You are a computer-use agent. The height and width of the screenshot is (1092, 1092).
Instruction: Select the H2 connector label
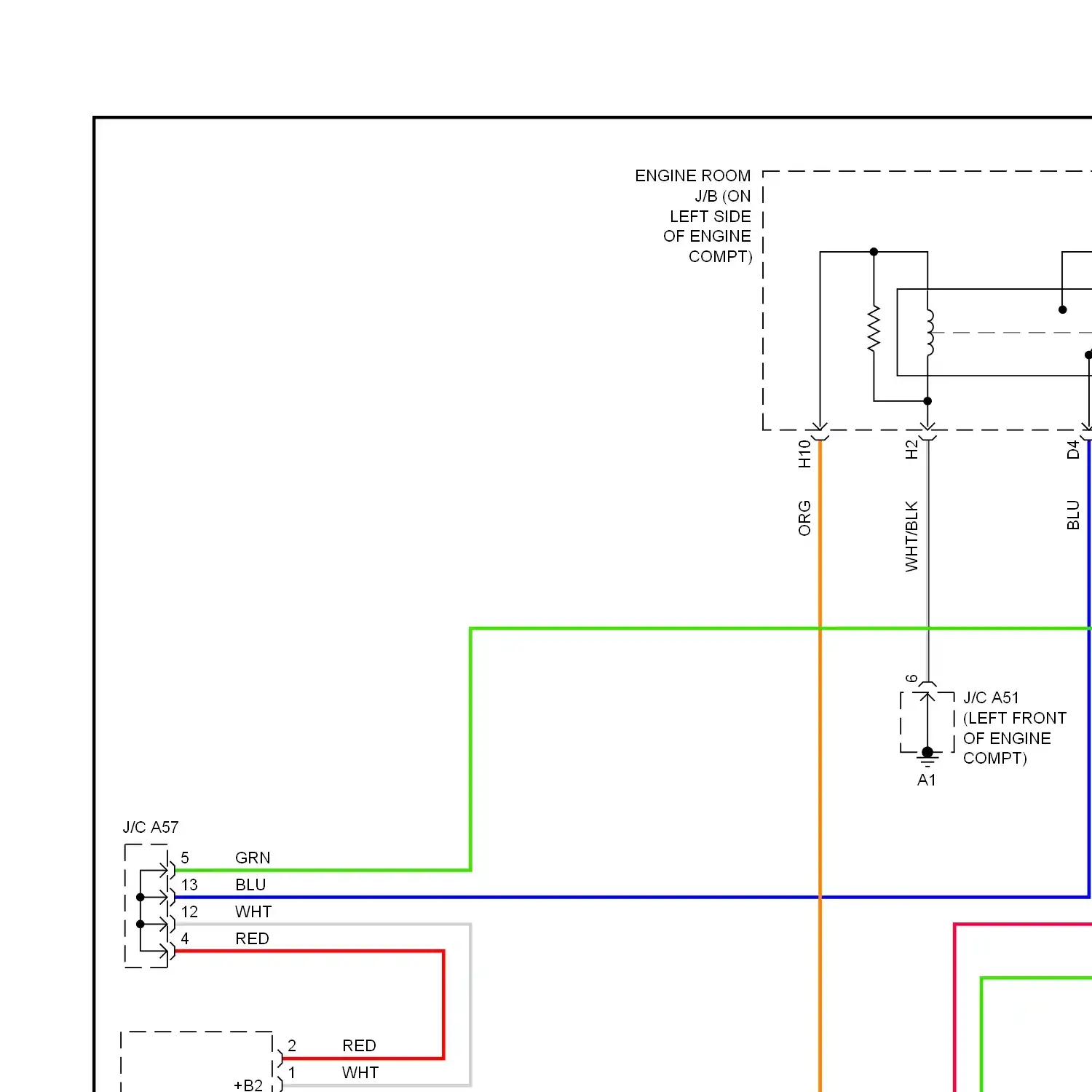coord(911,450)
